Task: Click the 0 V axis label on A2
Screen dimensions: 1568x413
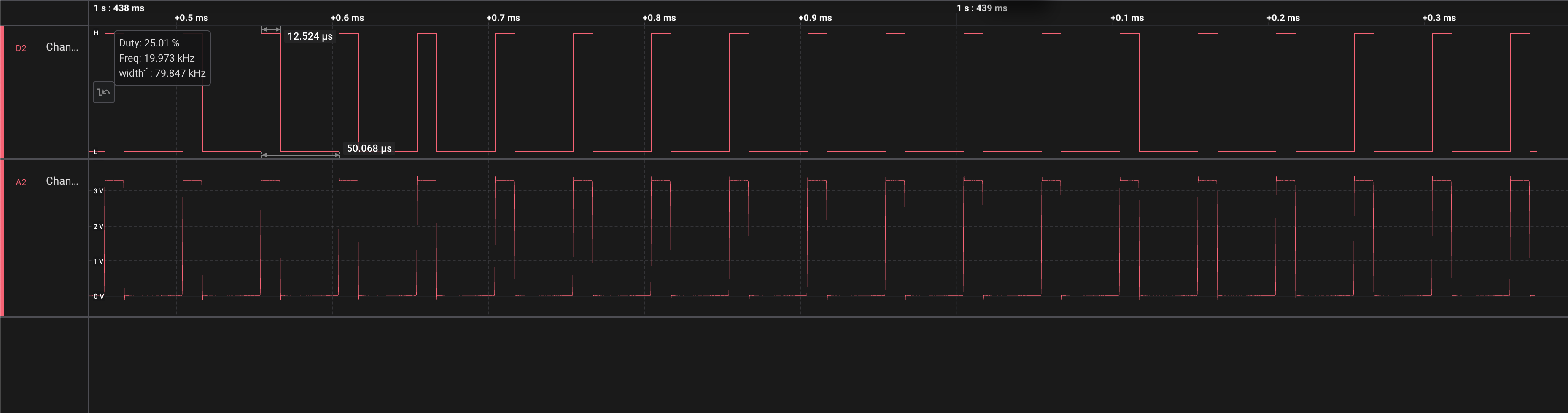Action: [x=98, y=296]
